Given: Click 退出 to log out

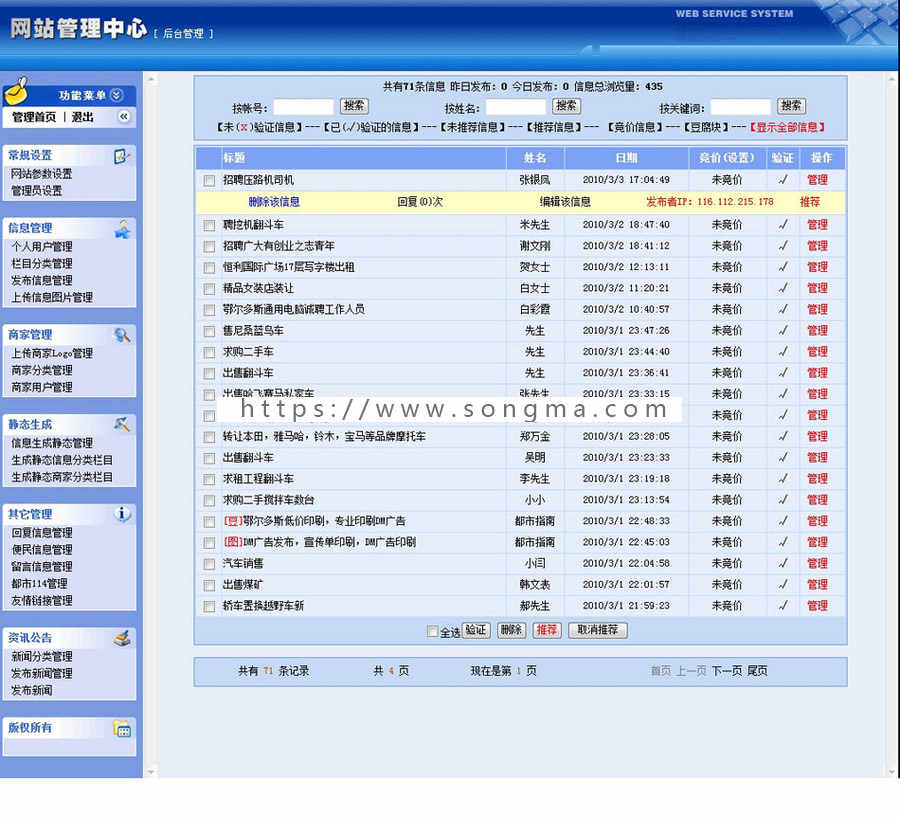Looking at the screenshot, I should (83, 117).
